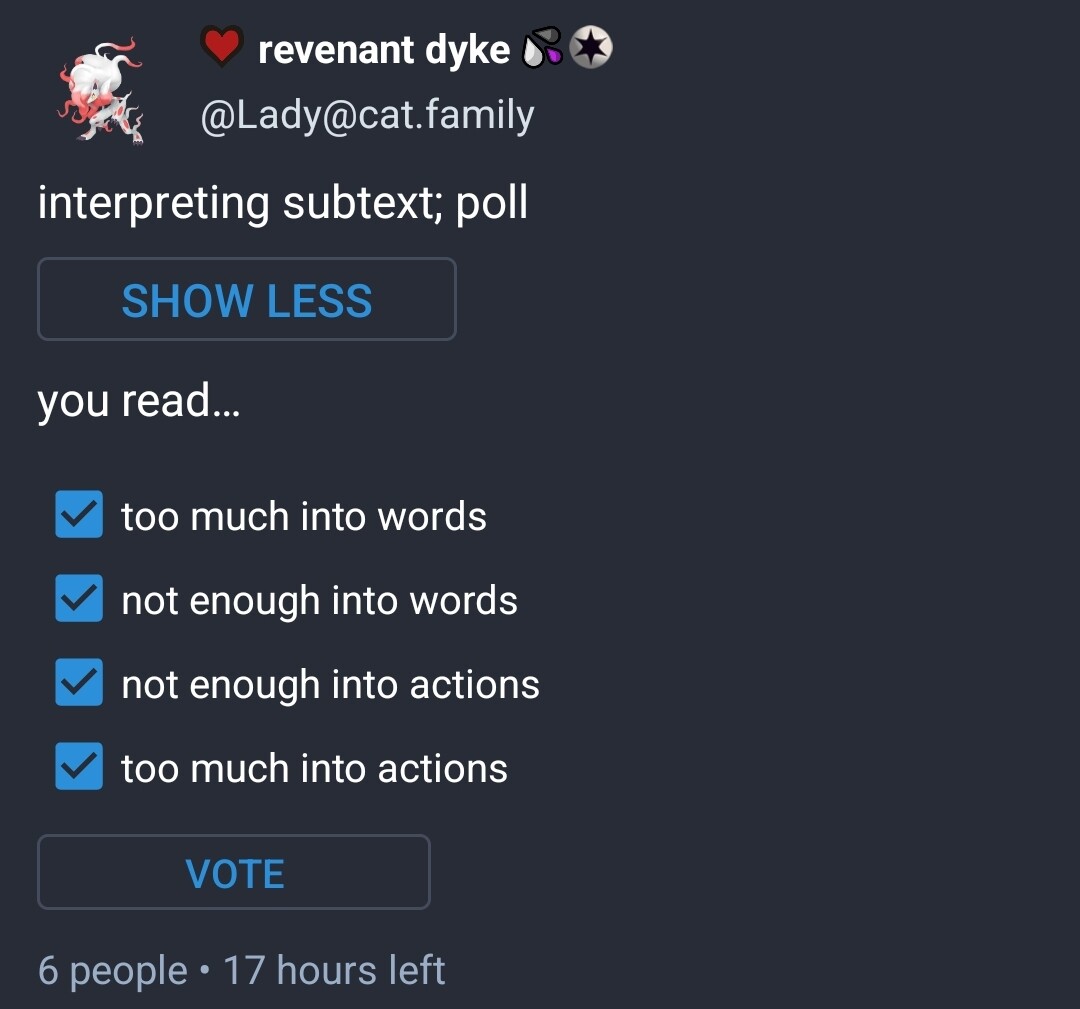Click the "17 hours left" poll timer
The height and width of the screenshot is (1009, 1080).
pos(334,971)
